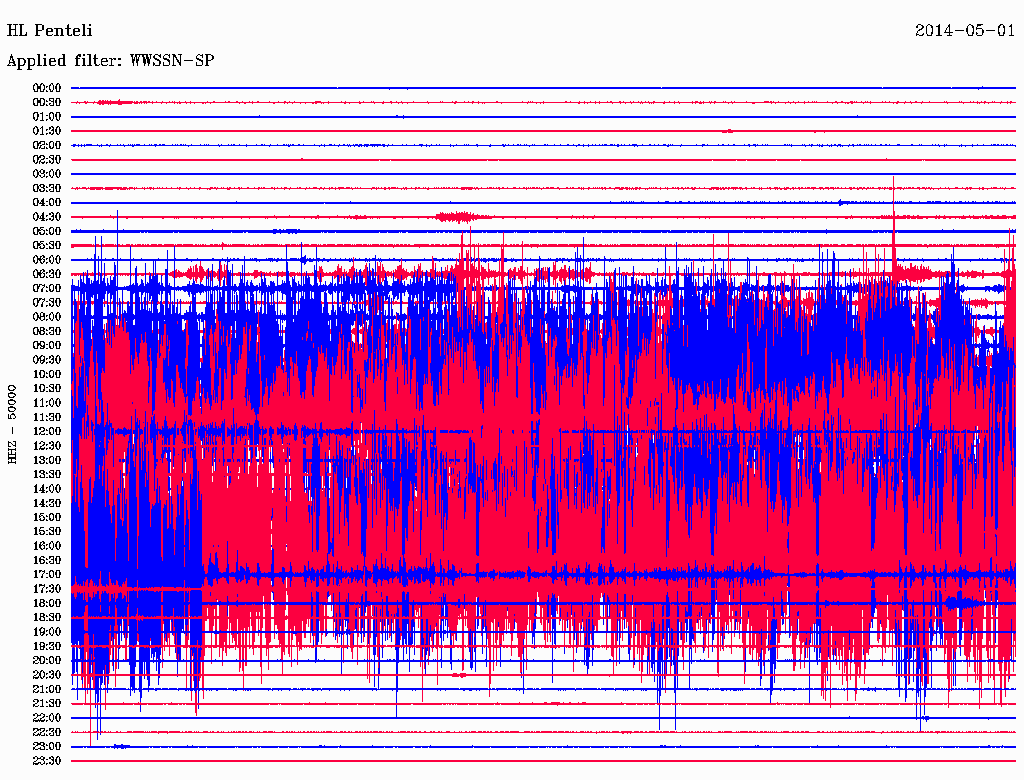Select the 20:00 time label

[x=47, y=660]
